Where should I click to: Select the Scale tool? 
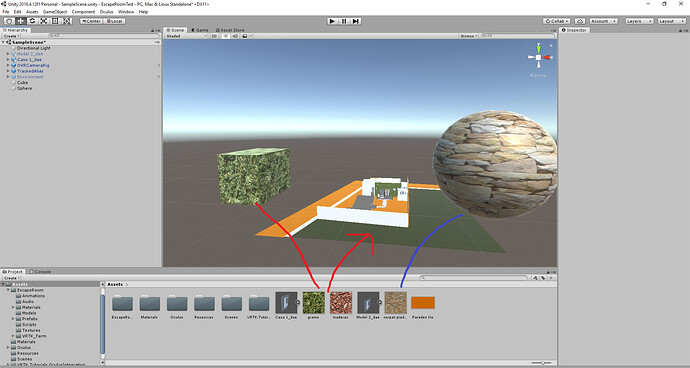44,21
